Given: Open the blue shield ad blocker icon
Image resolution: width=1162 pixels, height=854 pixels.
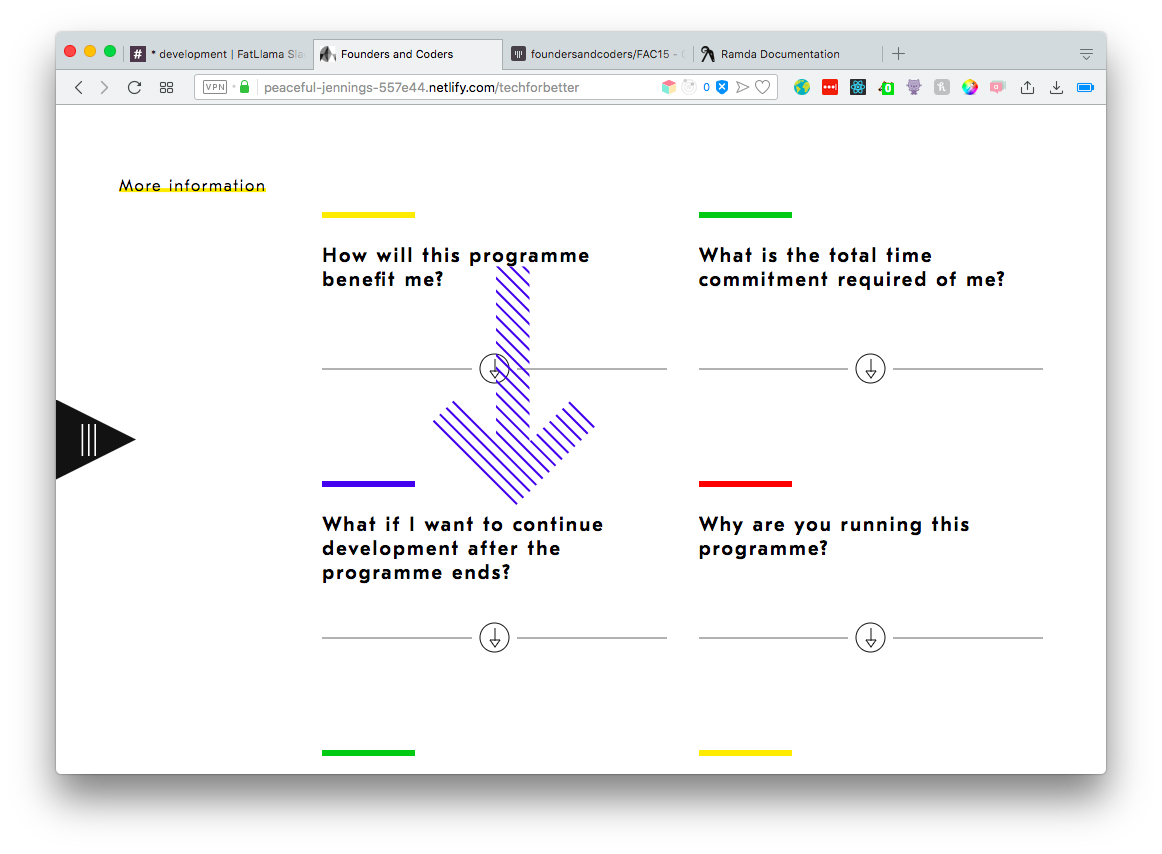Looking at the screenshot, I should tap(722, 87).
